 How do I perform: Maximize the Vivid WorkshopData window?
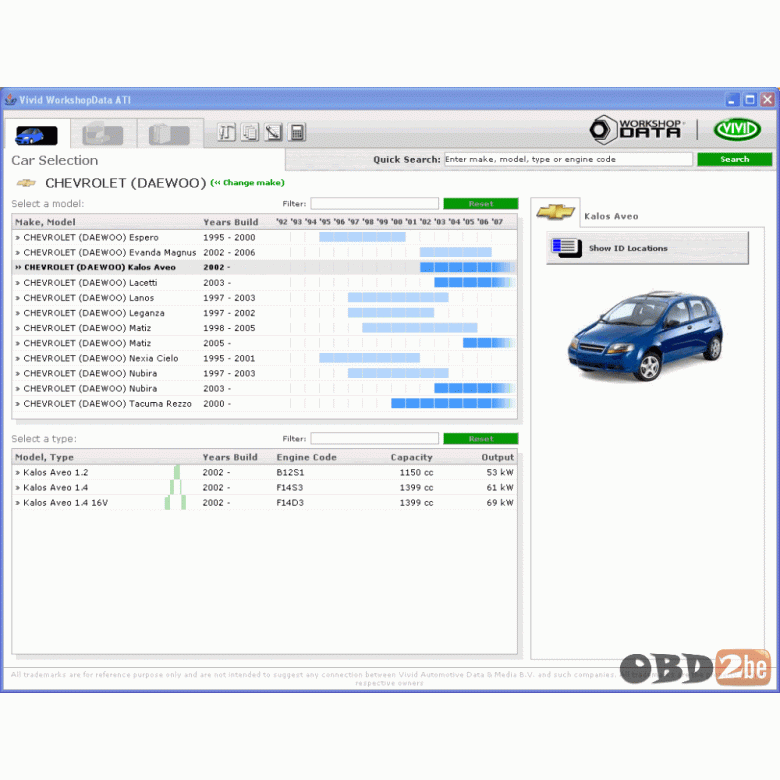coord(750,99)
